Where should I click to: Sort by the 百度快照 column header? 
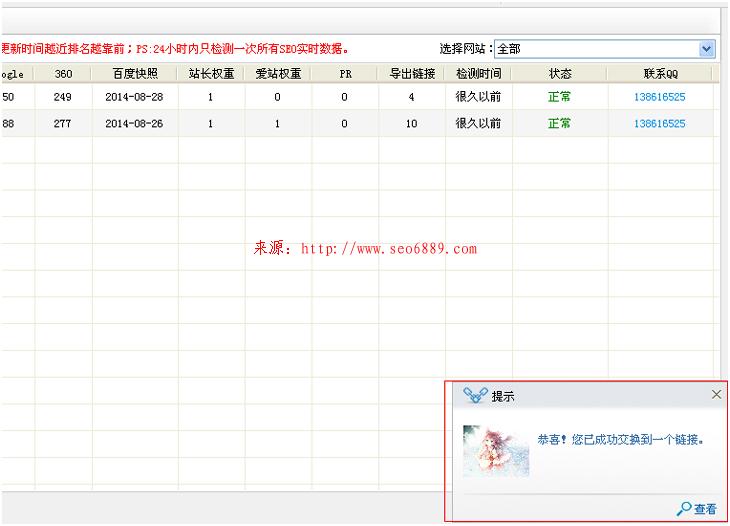[x=135, y=73]
